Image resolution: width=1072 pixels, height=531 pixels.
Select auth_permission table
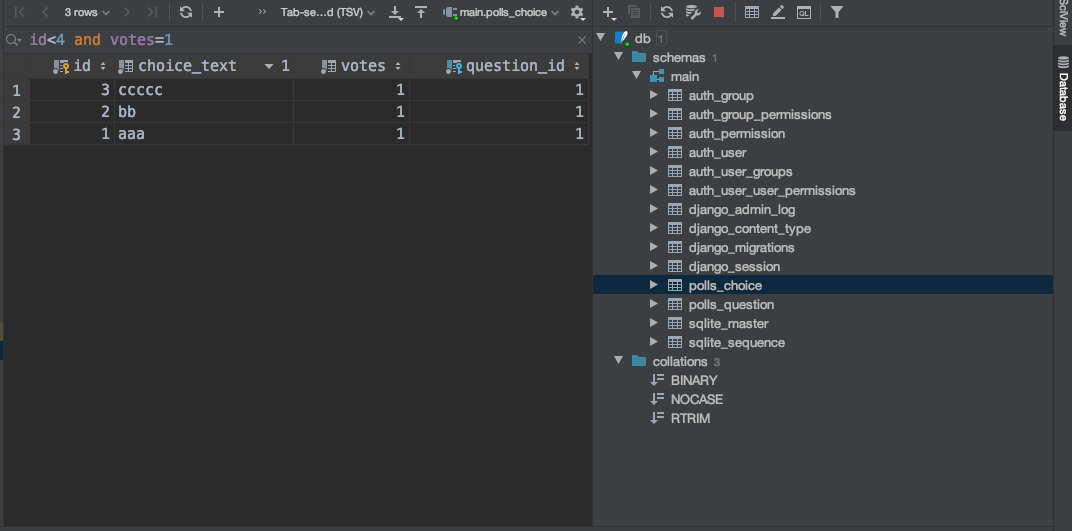pyautogui.click(x=736, y=134)
